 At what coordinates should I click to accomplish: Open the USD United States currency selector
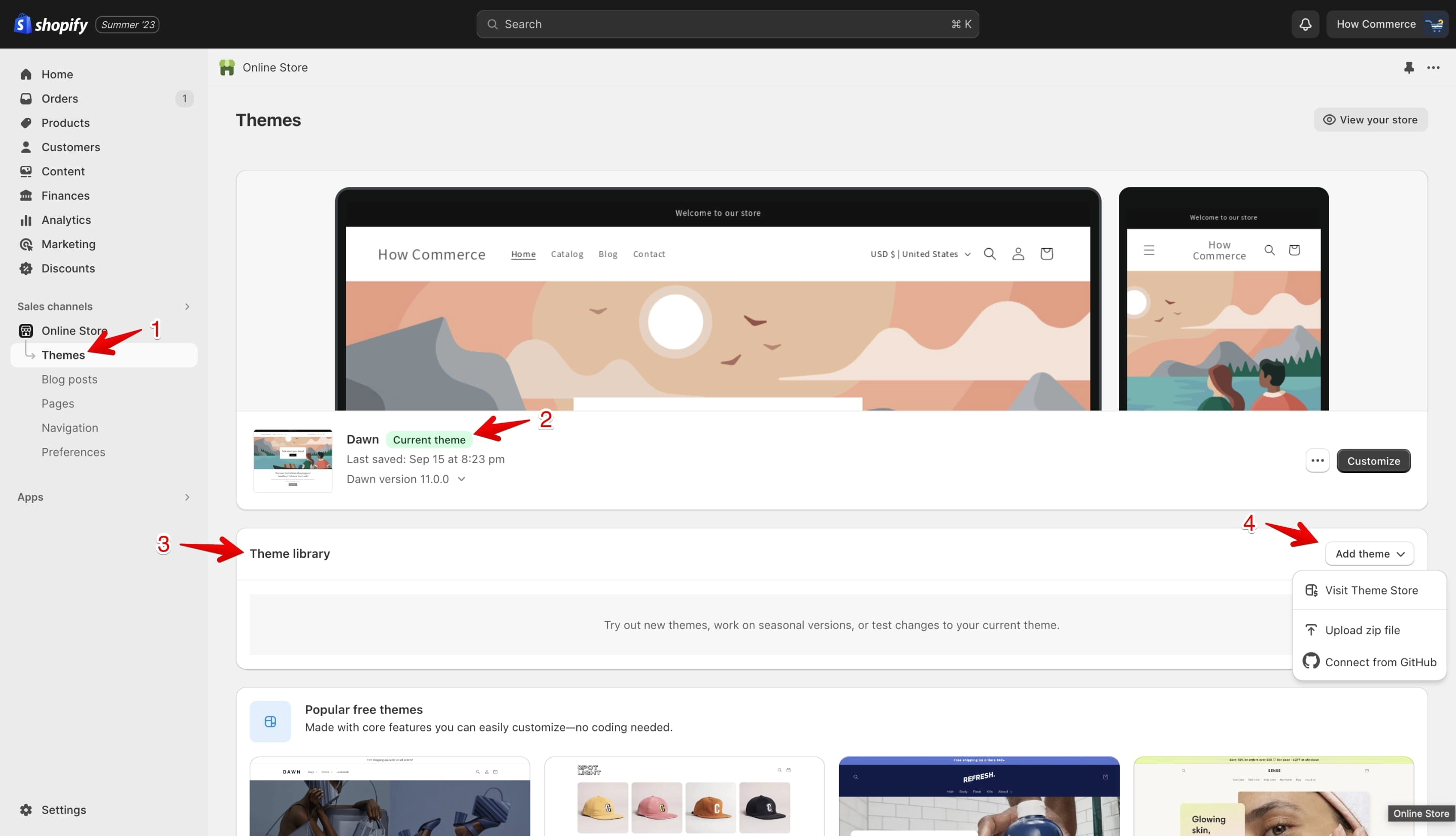(920, 254)
